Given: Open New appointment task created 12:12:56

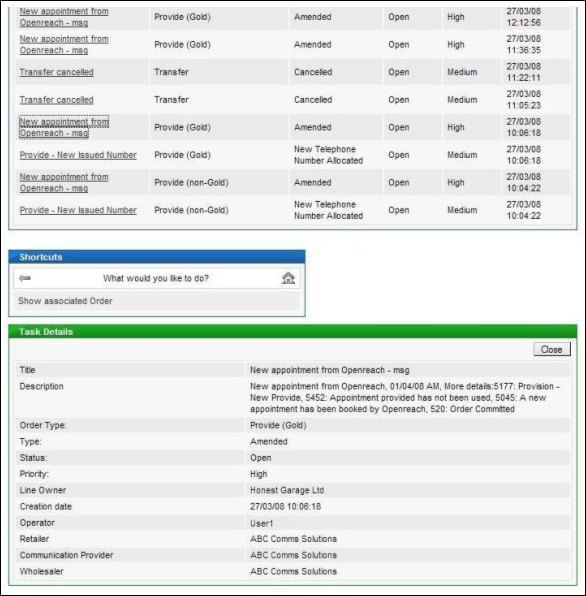Looking at the screenshot, I should pyautogui.click(x=64, y=17).
